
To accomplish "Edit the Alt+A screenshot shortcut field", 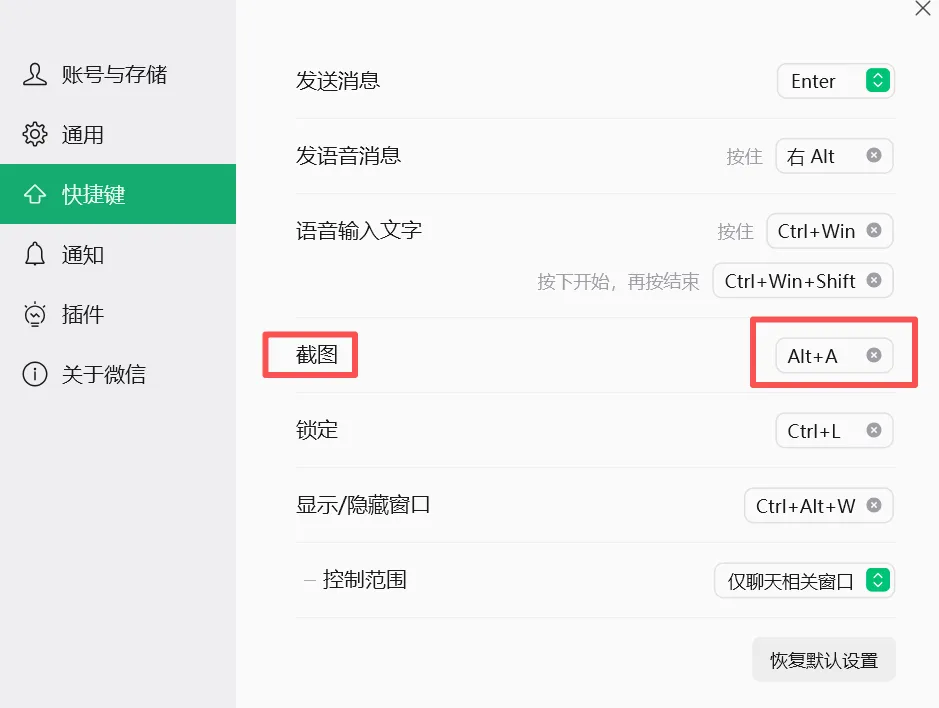I will [834, 356].
